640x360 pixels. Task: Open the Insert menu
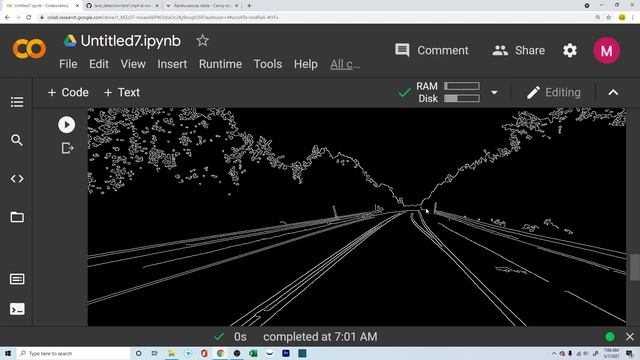point(172,64)
